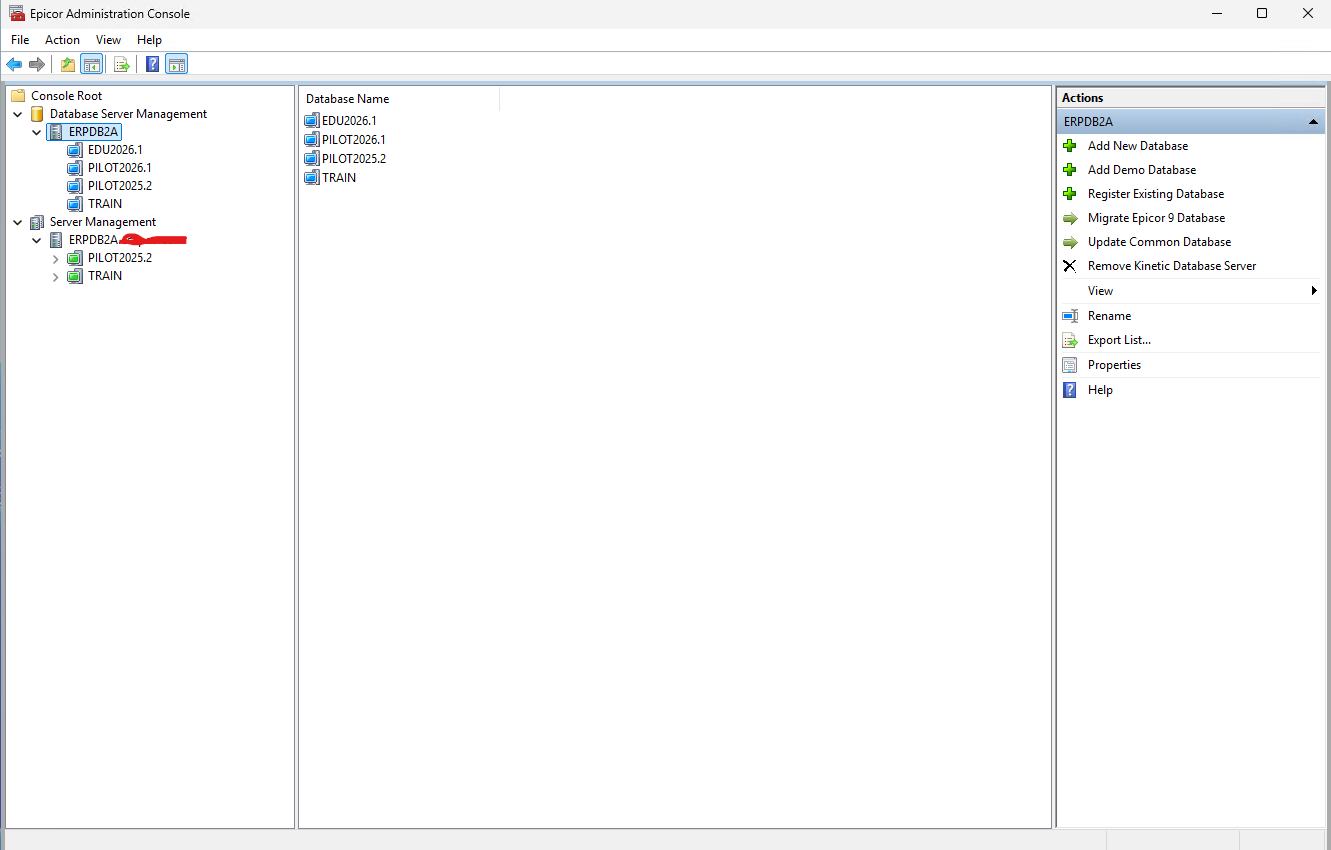Image resolution: width=1331 pixels, height=850 pixels.
Task: Click arrow icon beside Migrate Epicor 9 Database
Action: [x=1070, y=218]
